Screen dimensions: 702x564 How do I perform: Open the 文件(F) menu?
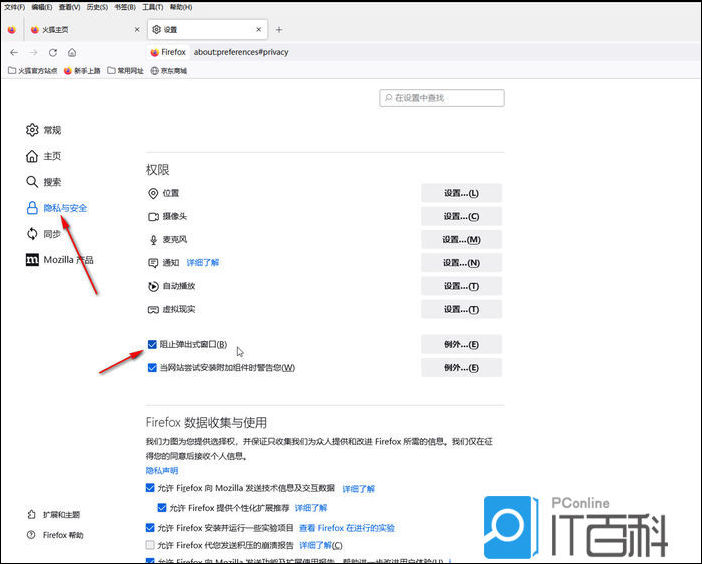pos(14,7)
